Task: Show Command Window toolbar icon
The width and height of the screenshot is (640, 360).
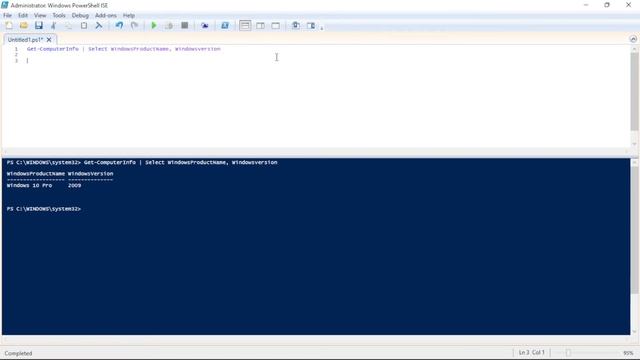Action: pos(296,25)
